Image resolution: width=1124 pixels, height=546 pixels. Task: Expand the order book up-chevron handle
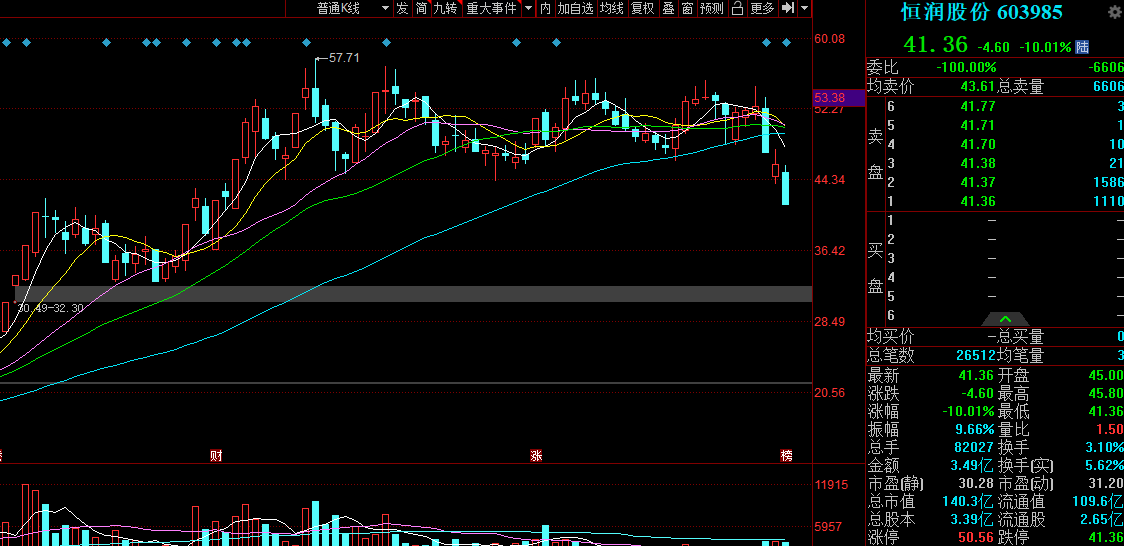(x=1005, y=319)
